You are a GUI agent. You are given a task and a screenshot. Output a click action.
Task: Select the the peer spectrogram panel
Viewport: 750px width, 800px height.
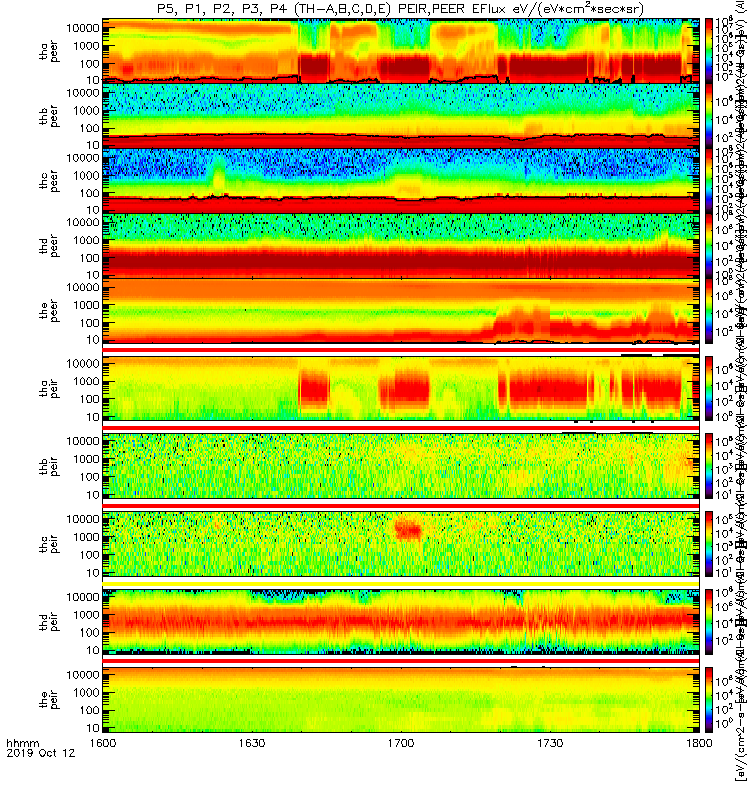(401, 310)
